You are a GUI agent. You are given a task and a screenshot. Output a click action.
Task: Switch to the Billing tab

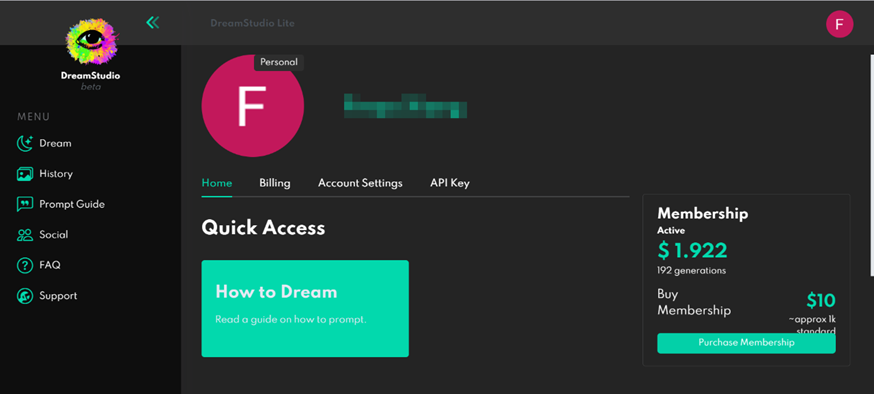[275, 183]
